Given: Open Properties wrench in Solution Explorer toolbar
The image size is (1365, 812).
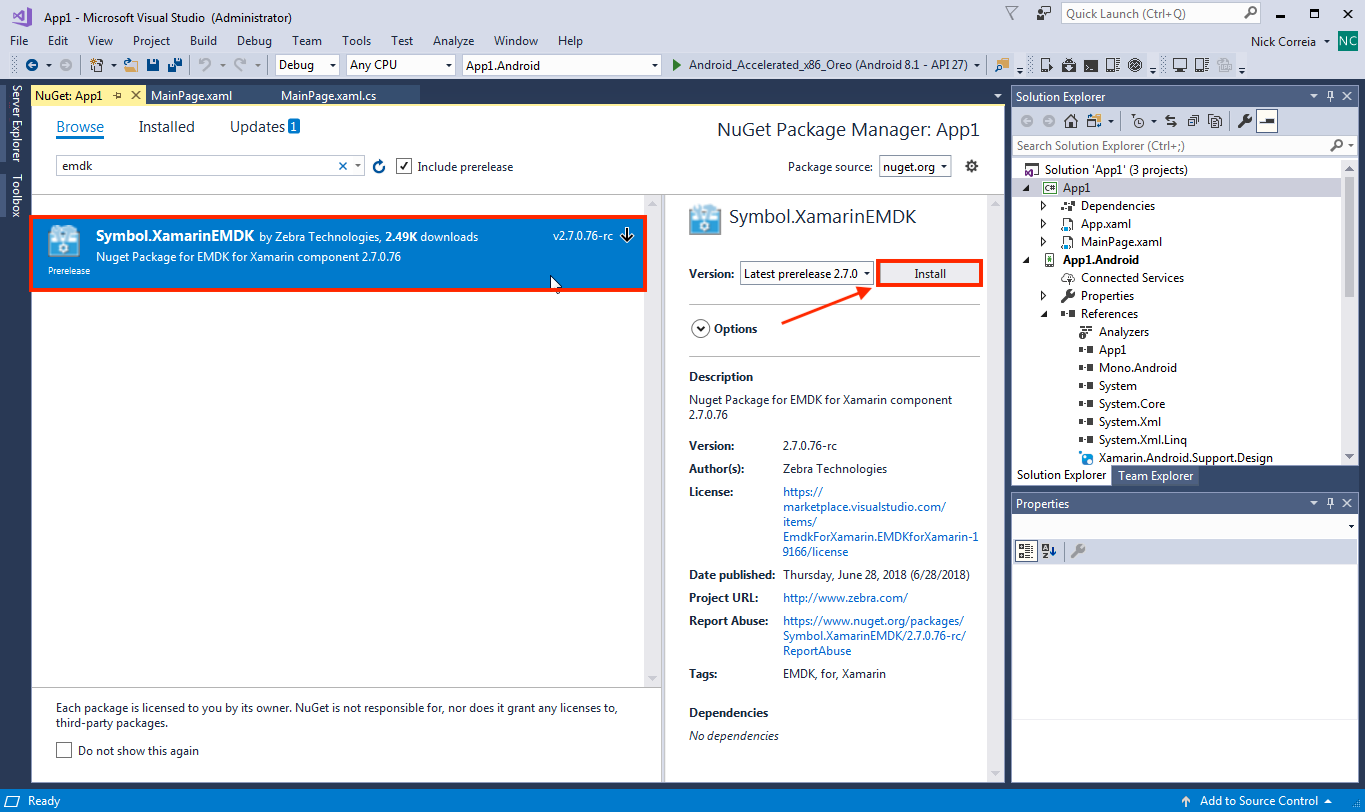Looking at the screenshot, I should coord(1244,121).
